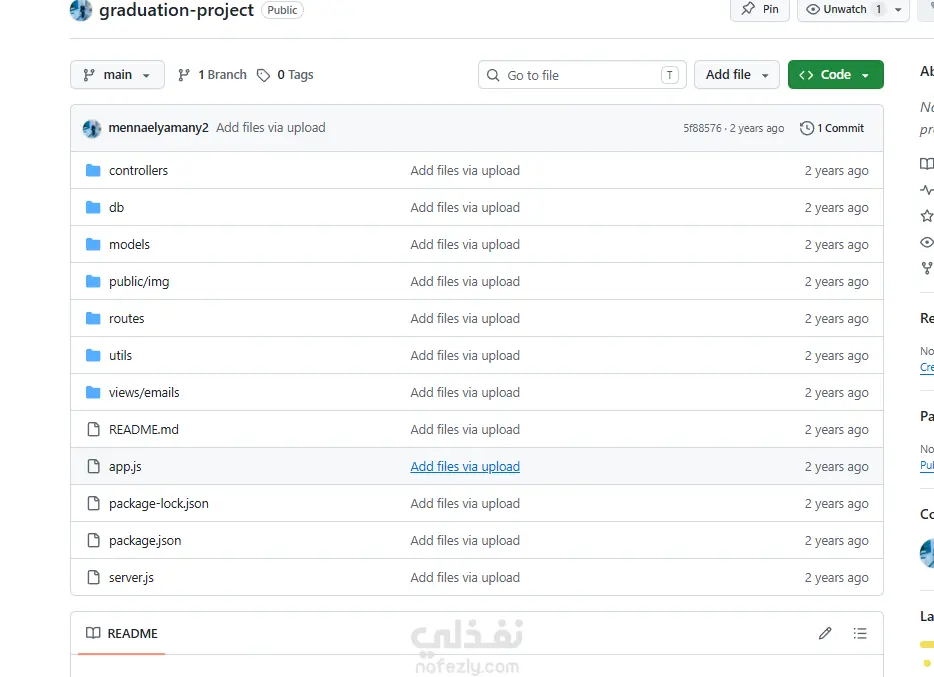
Task: Click the utils folder icon
Action: point(93,355)
